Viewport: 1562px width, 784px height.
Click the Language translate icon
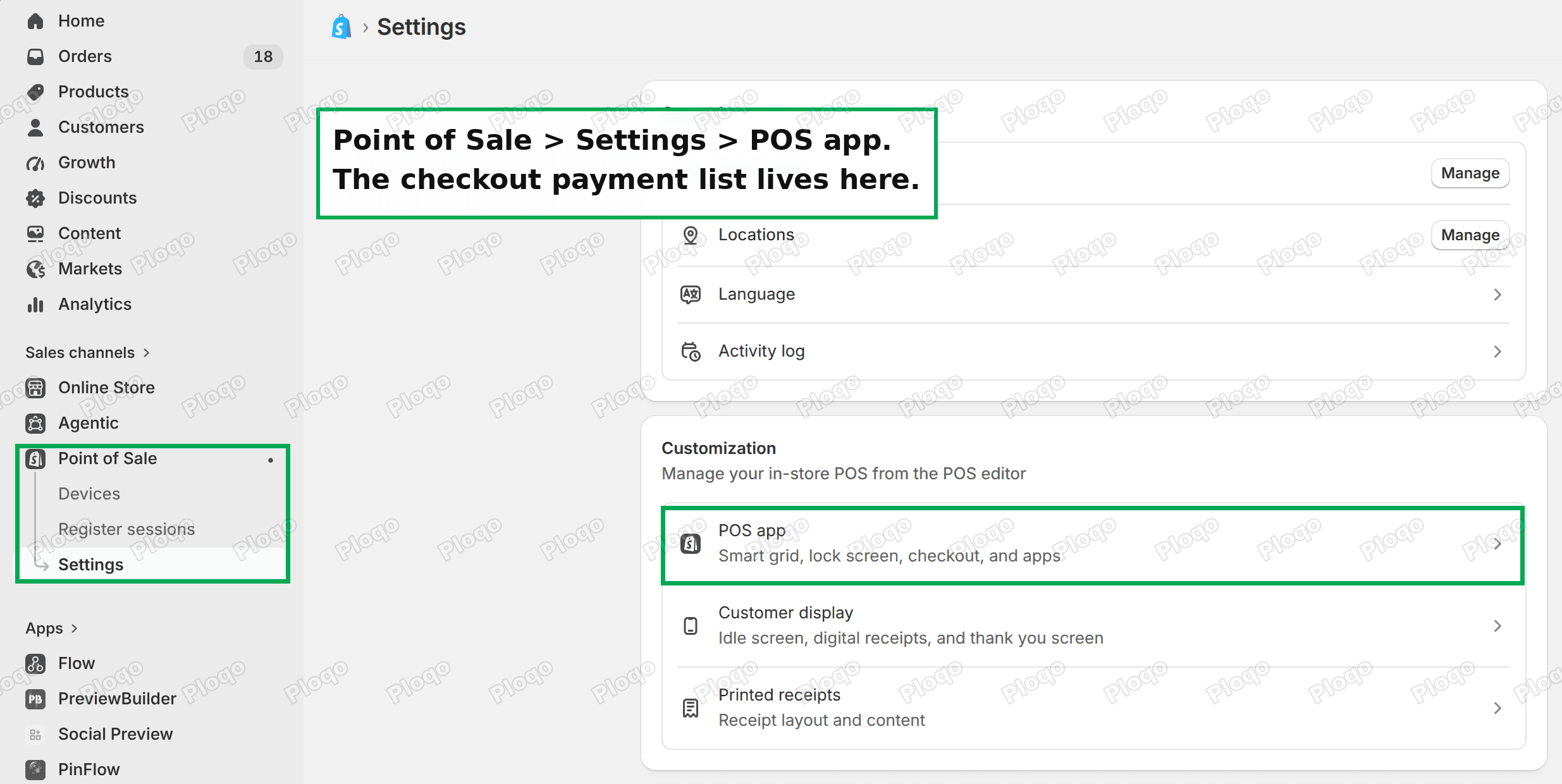click(x=691, y=295)
